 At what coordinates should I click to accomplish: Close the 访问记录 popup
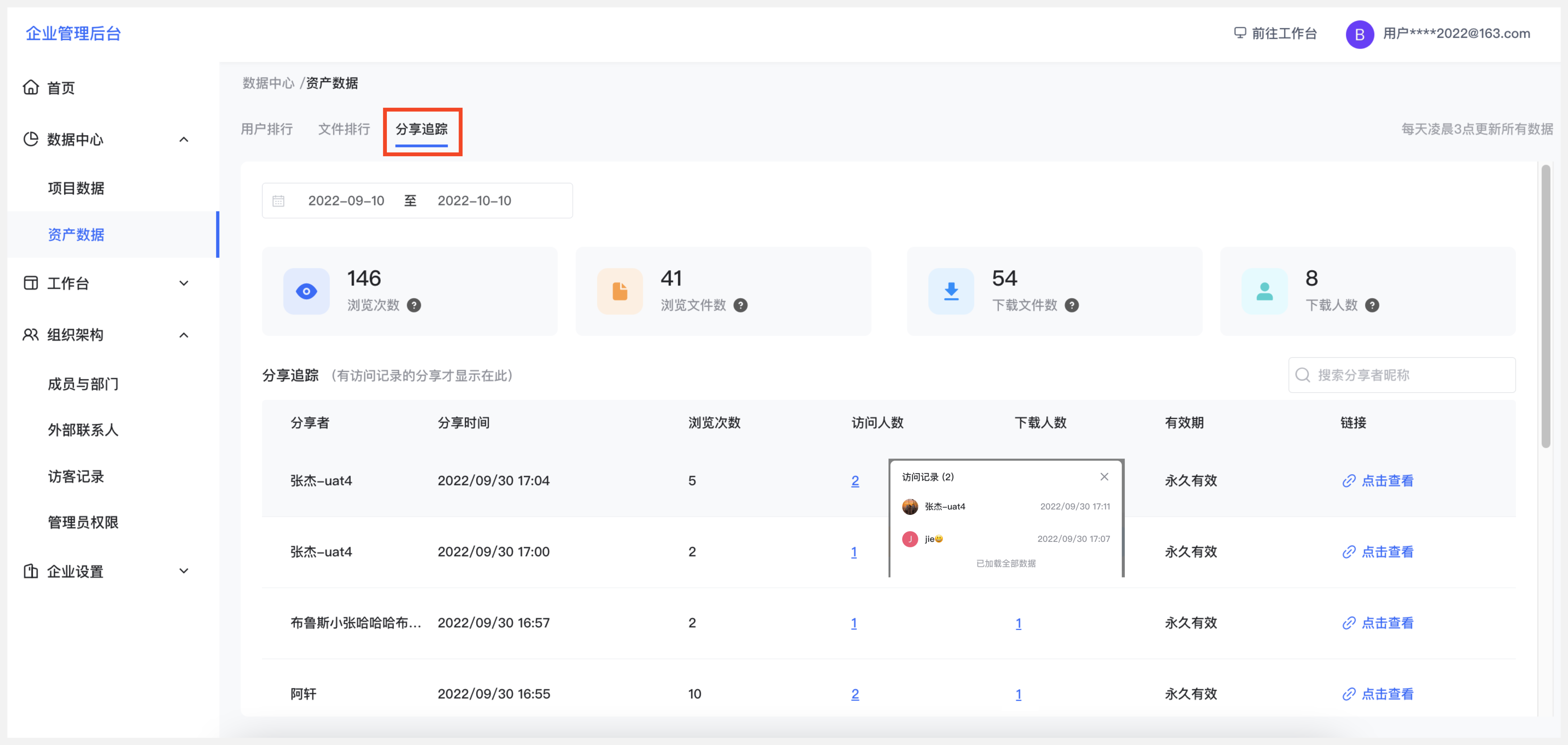(1105, 477)
